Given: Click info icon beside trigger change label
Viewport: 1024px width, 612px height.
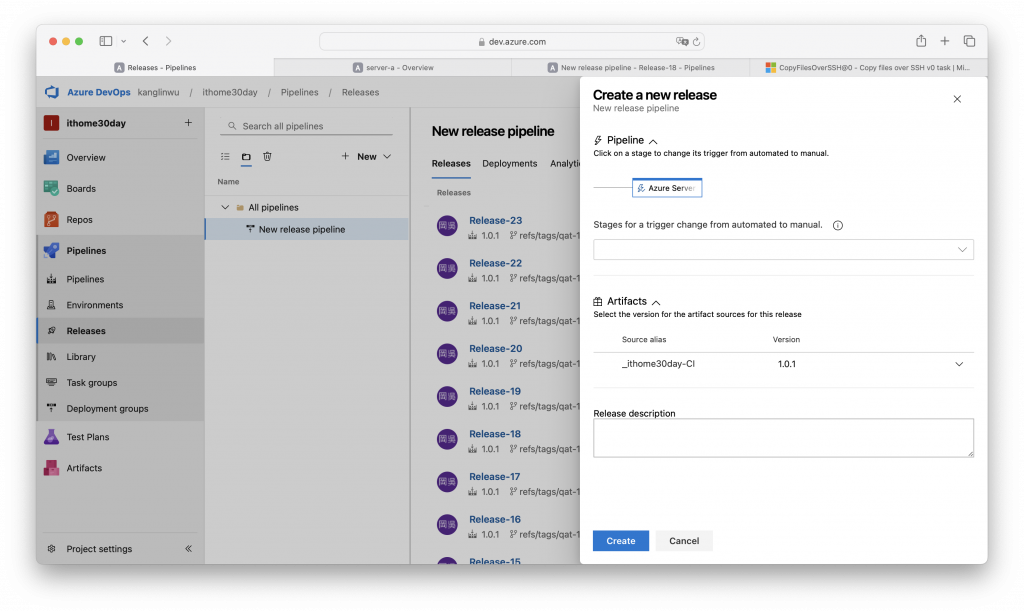Looking at the screenshot, I should point(838,225).
